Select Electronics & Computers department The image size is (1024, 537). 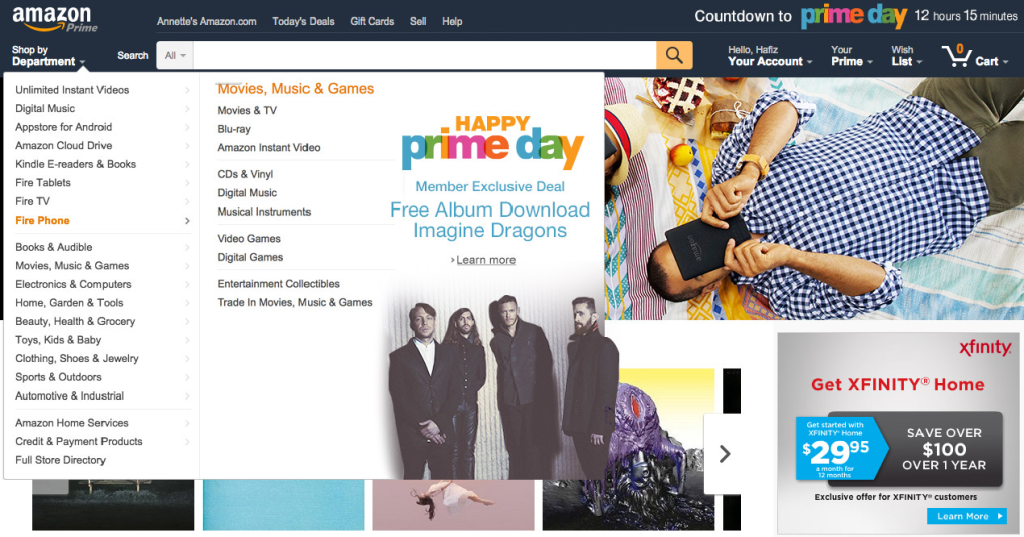tap(73, 284)
